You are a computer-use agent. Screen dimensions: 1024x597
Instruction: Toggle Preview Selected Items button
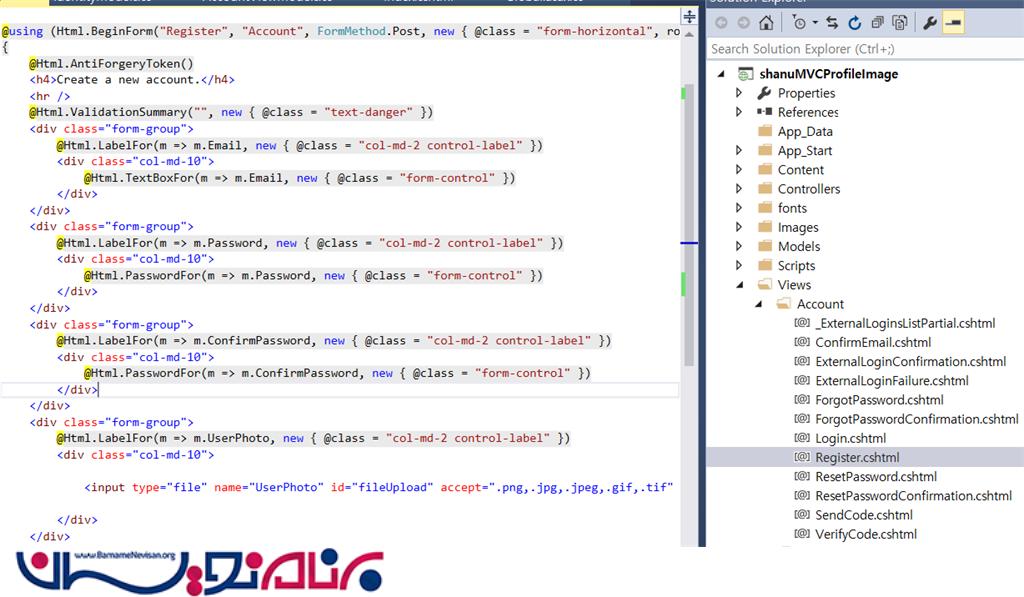[x=953, y=23]
